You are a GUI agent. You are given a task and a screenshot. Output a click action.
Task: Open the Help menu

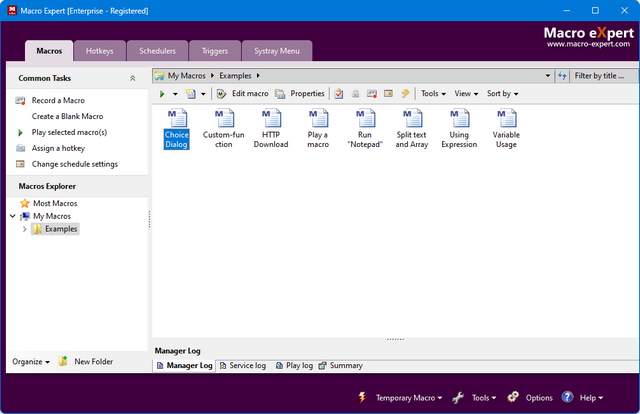(591, 398)
